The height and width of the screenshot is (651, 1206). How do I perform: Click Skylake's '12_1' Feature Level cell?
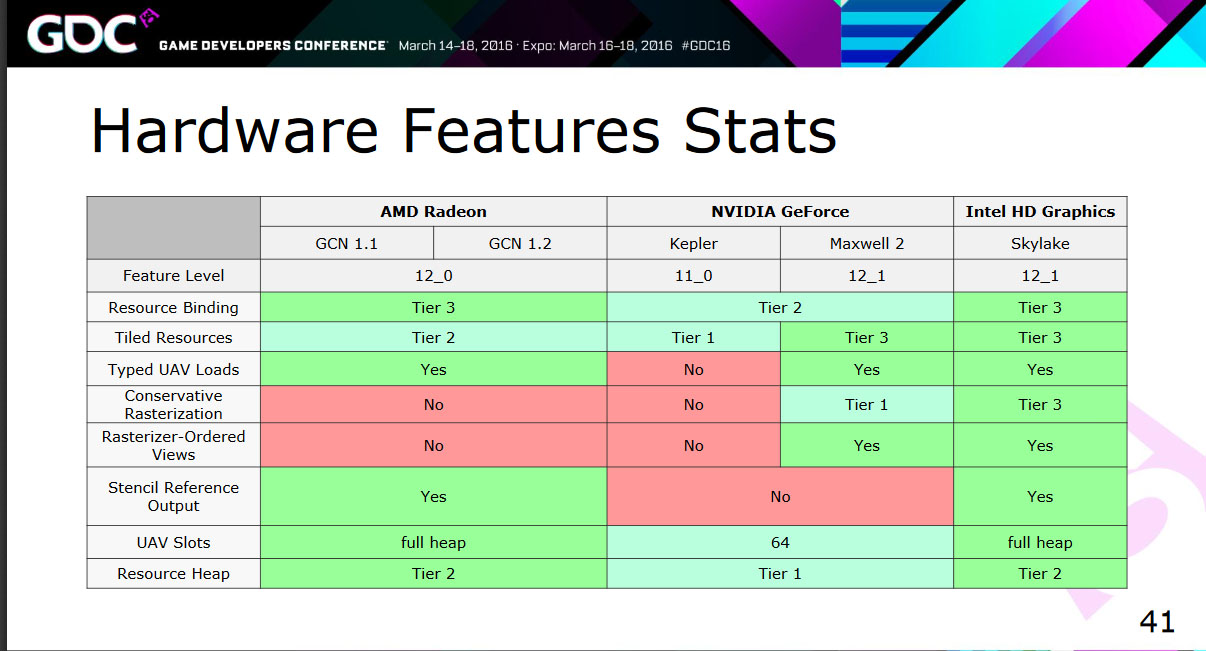1040,276
